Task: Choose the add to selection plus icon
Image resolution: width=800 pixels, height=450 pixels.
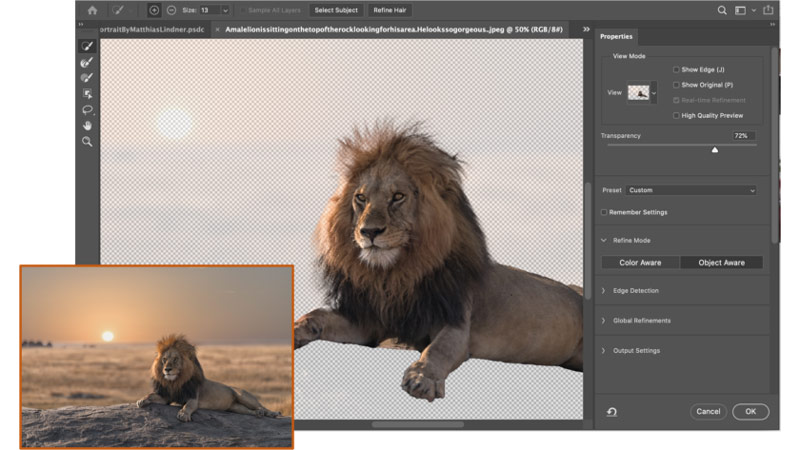Action: click(154, 10)
